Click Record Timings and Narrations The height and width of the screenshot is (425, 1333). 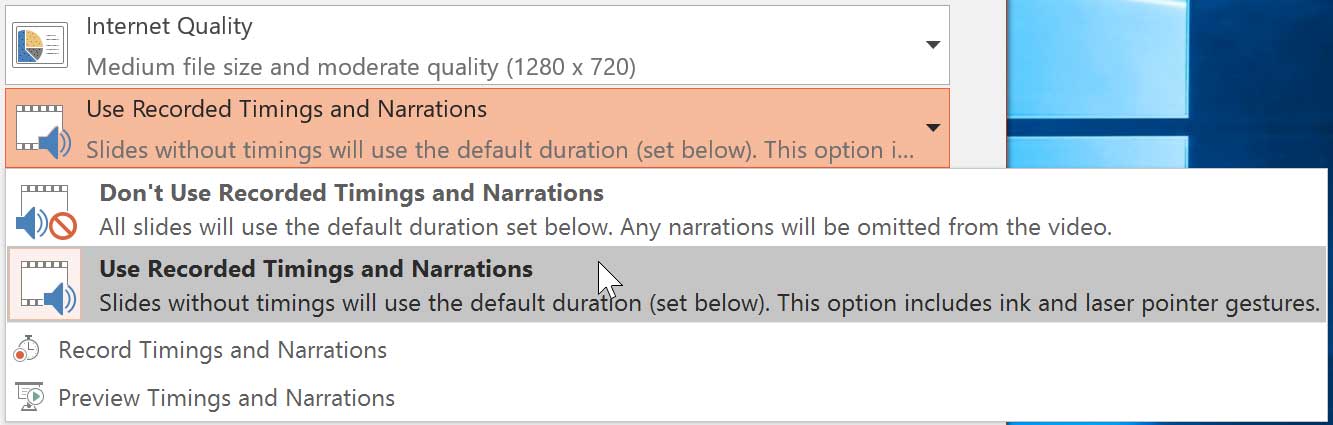coord(222,350)
